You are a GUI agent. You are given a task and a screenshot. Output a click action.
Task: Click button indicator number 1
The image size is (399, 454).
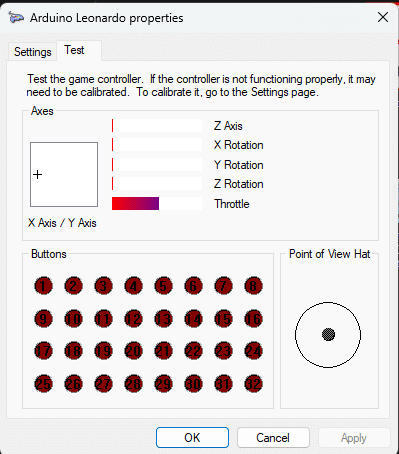43,286
